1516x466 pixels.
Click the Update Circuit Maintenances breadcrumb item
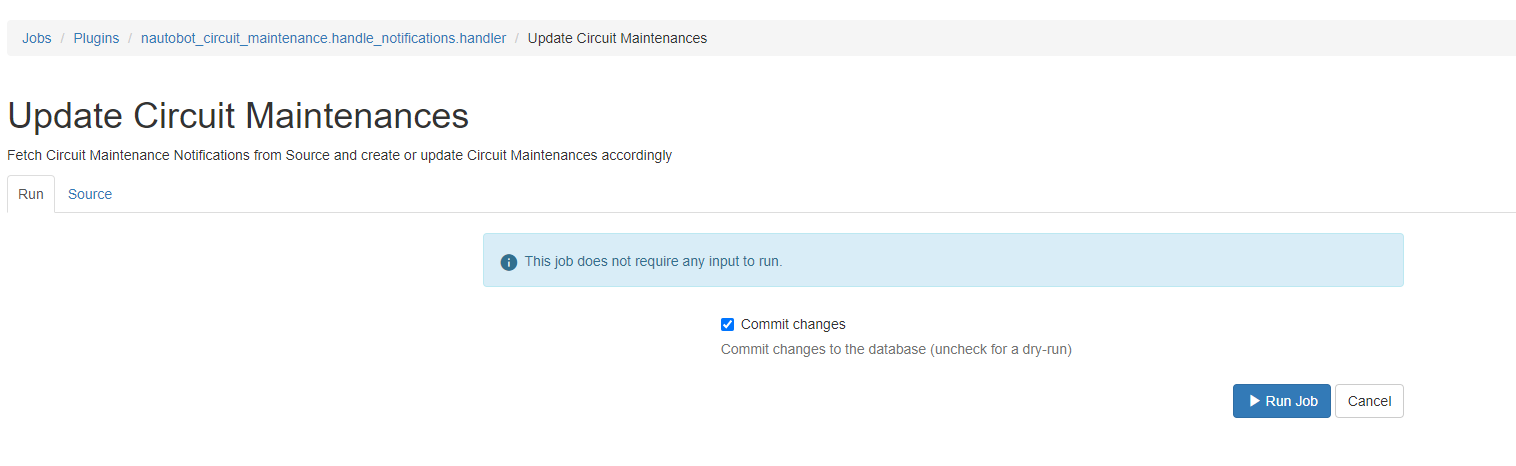[x=617, y=38]
